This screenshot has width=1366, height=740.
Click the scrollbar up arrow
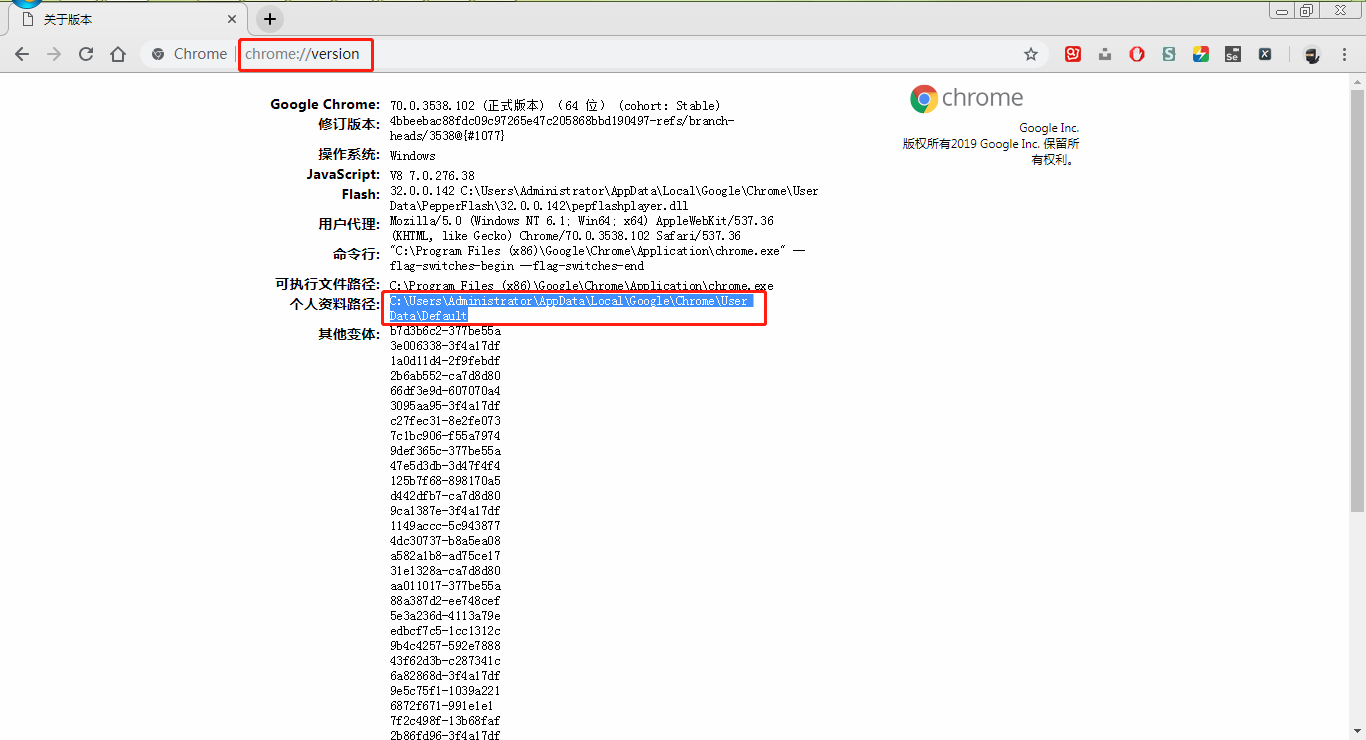click(1357, 80)
